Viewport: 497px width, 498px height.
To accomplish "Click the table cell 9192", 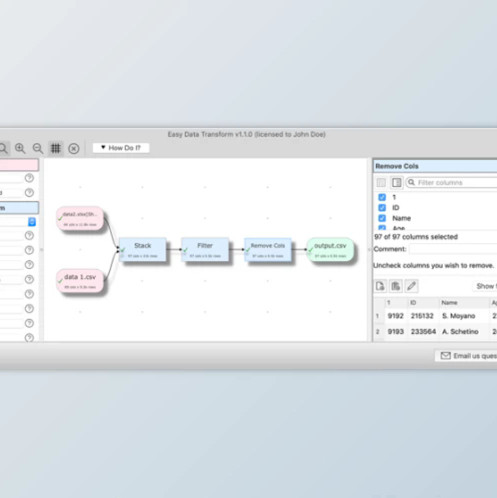I will coord(396,316).
